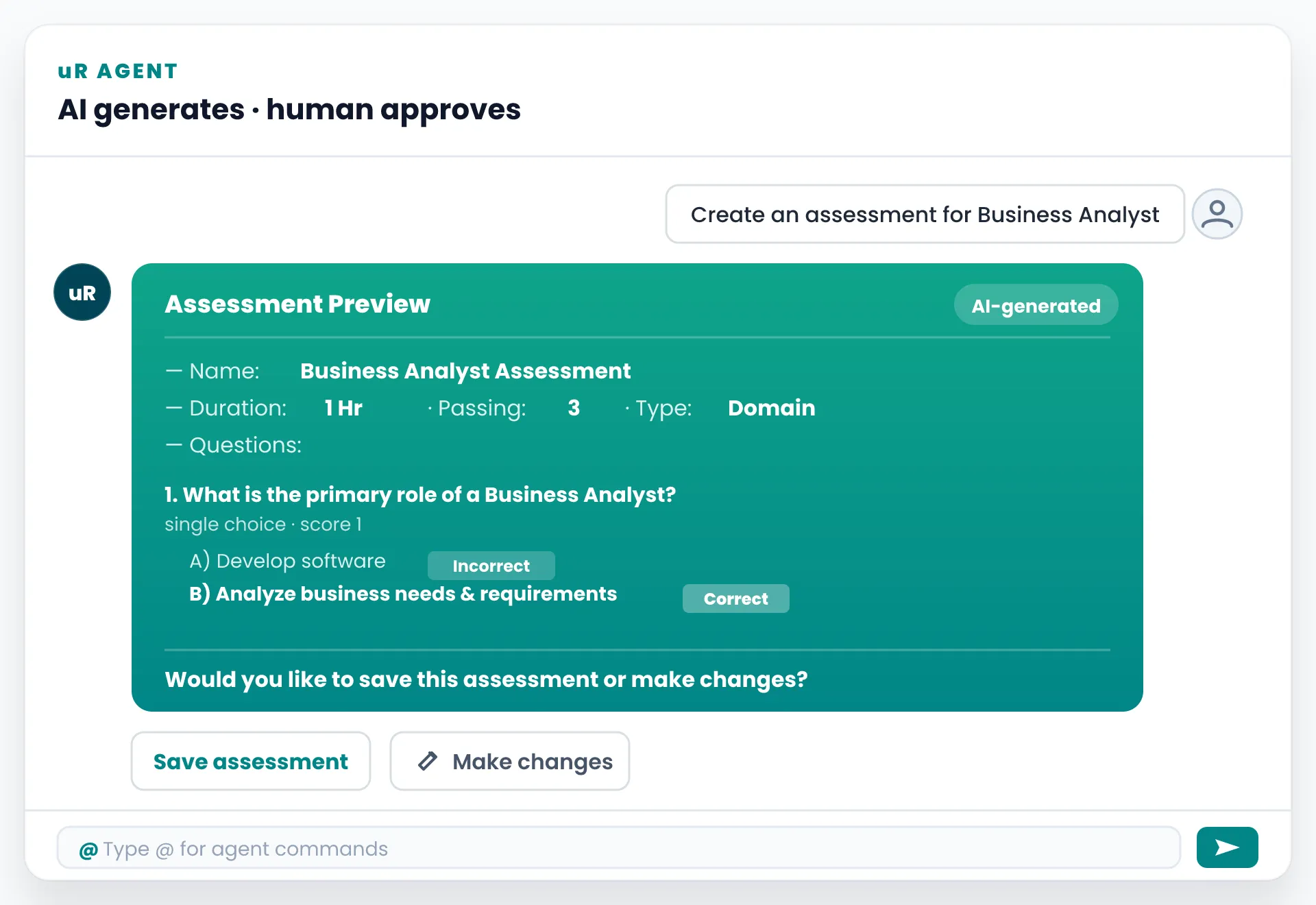Click the Correct tag on option B
This screenshot has height=905, width=1316.
(x=735, y=599)
